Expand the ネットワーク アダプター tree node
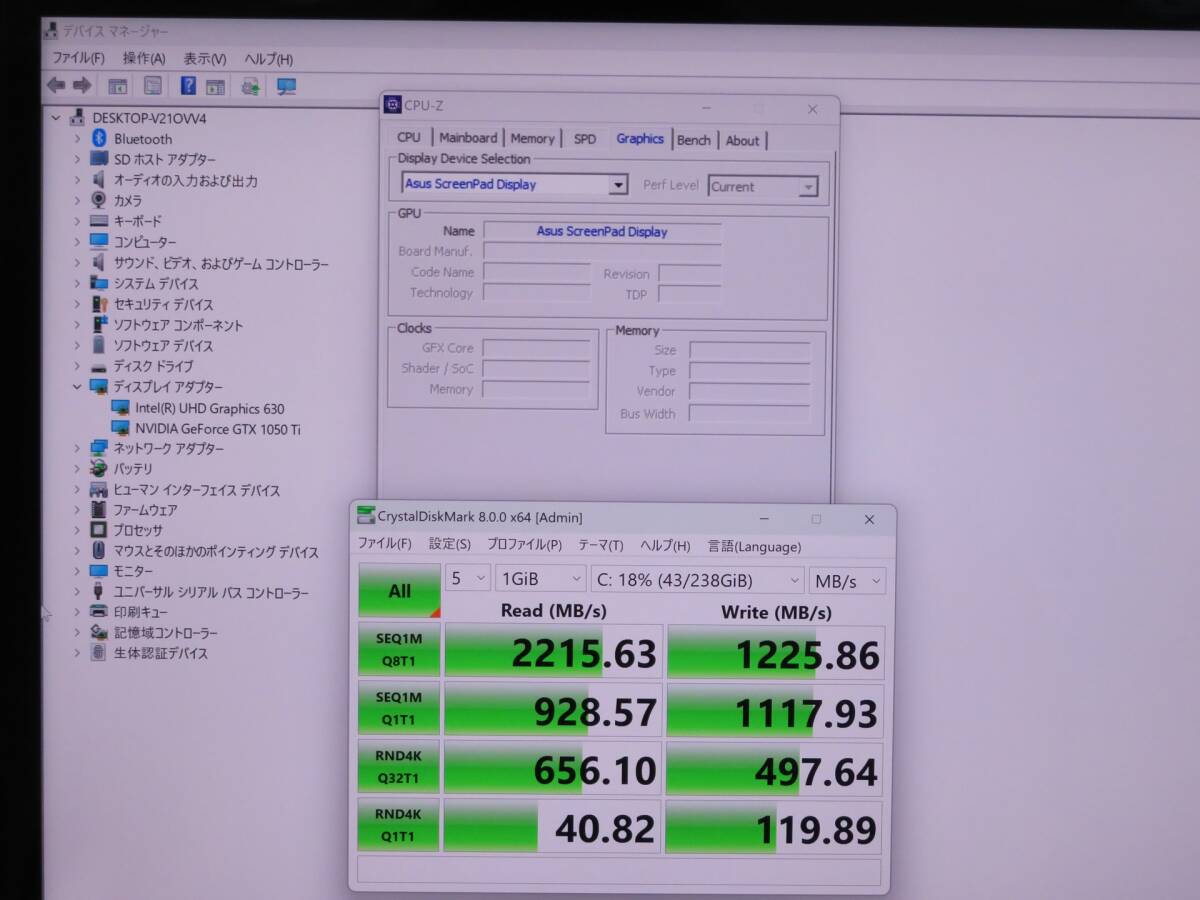 (x=77, y=448)
